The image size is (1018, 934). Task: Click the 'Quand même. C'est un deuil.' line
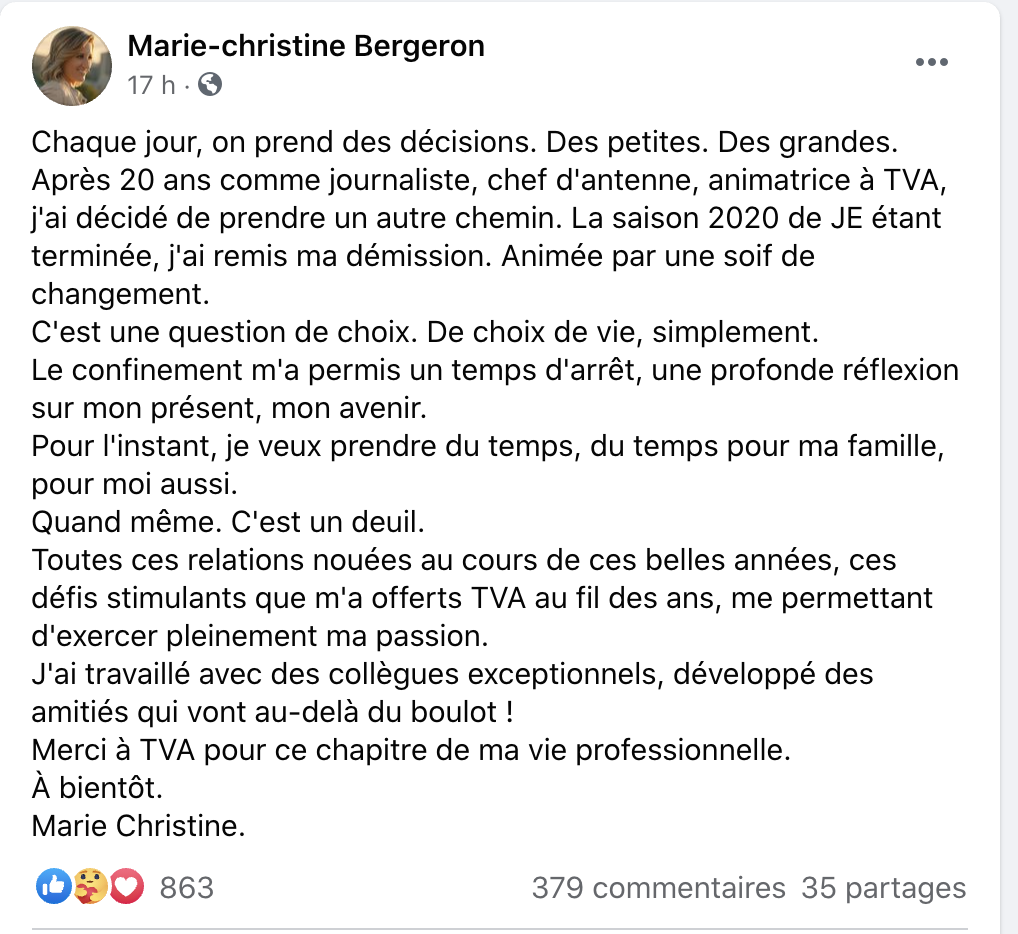coord(228,522)
